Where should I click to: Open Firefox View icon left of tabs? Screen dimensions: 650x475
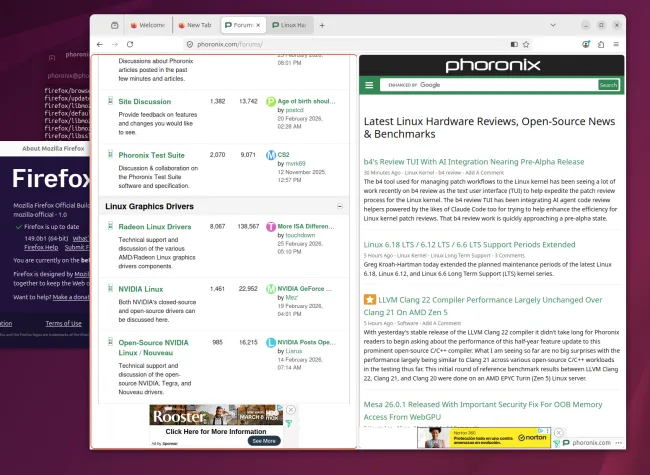115,25
